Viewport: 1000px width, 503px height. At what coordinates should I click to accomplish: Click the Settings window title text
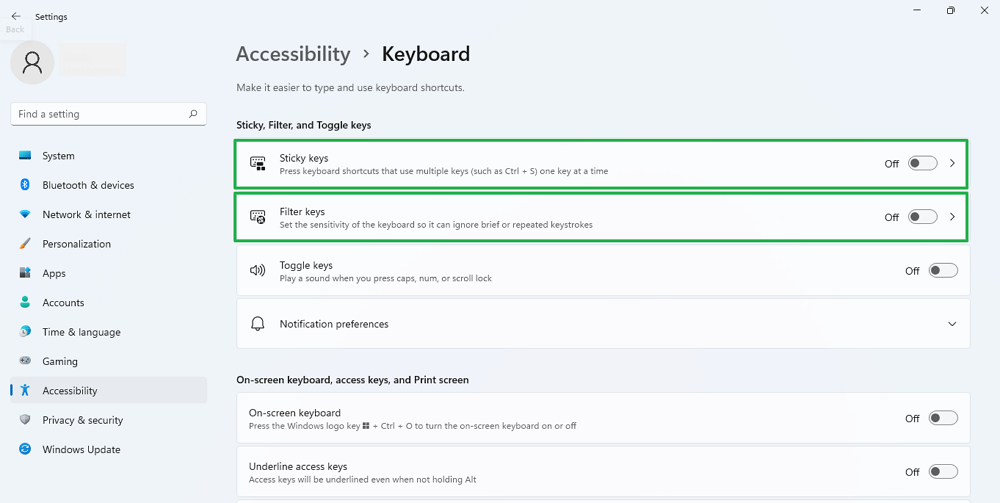tap(51, 17)
